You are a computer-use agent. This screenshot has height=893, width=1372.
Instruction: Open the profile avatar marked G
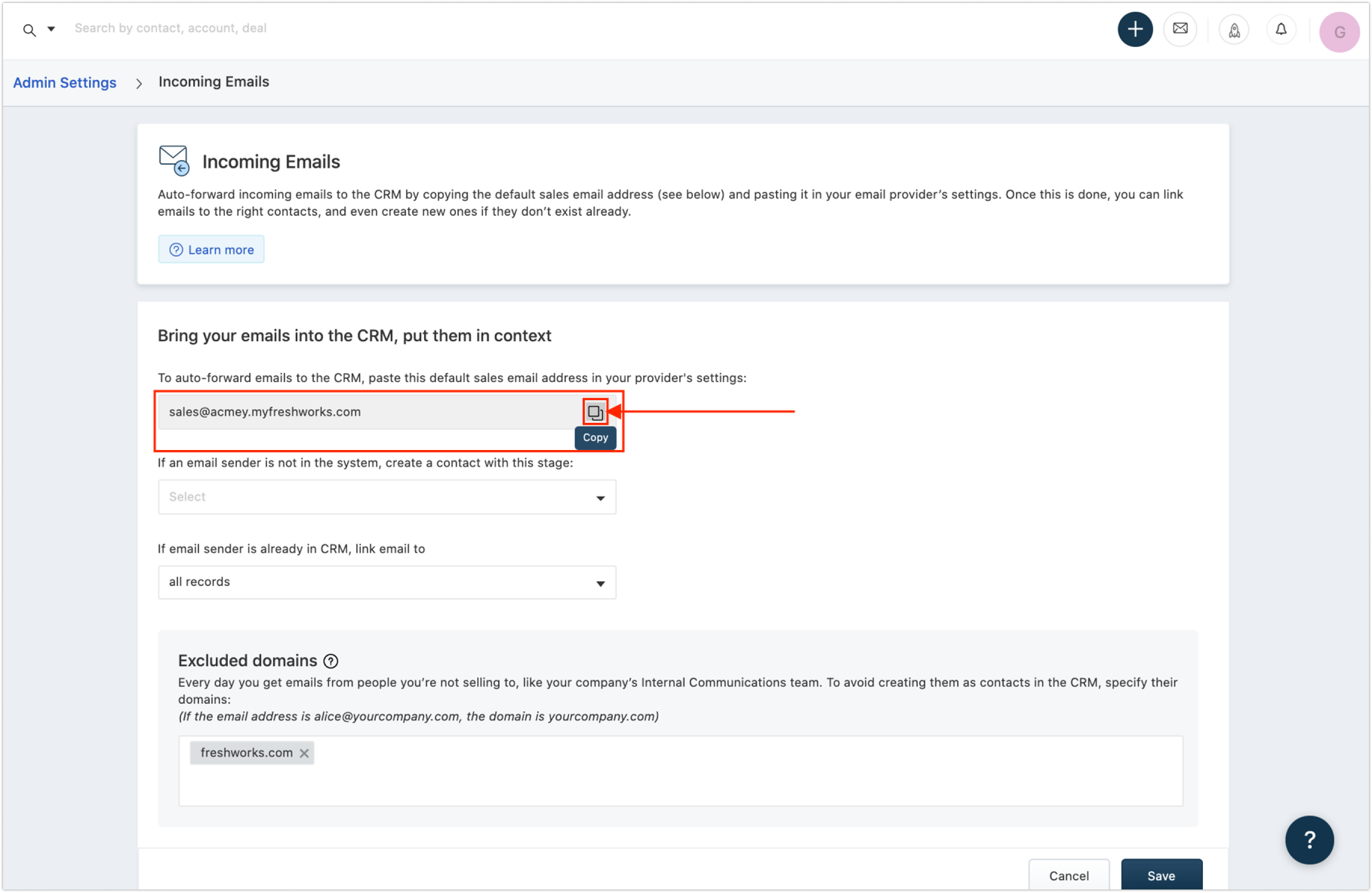[x=1339, y=32]
